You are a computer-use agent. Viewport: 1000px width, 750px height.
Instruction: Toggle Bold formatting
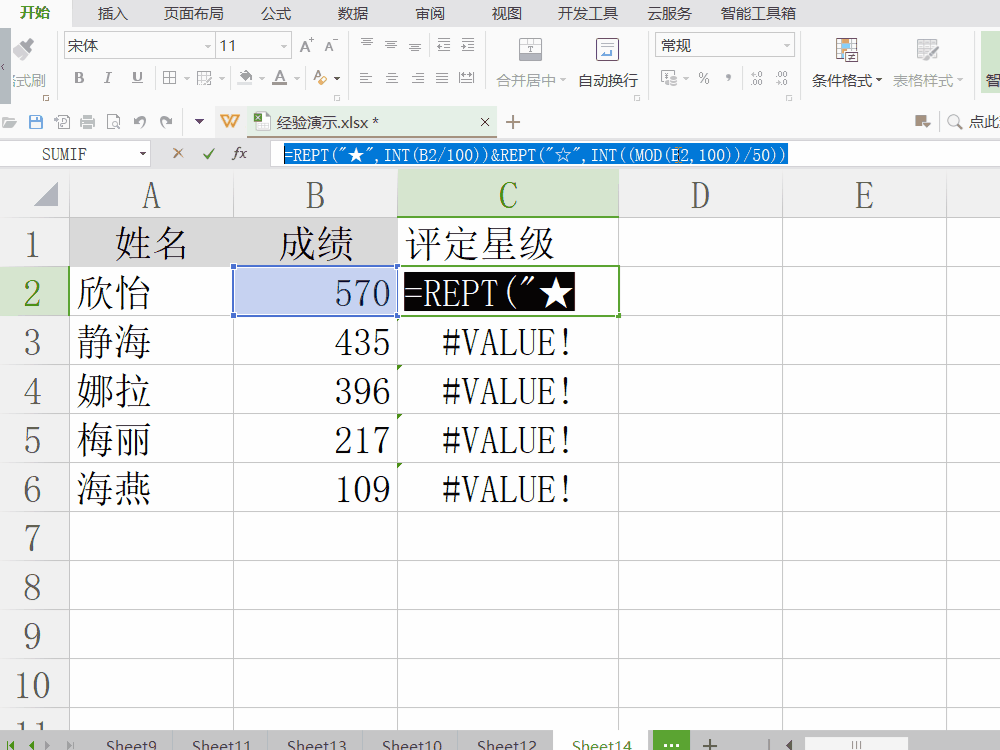[78, 79]
